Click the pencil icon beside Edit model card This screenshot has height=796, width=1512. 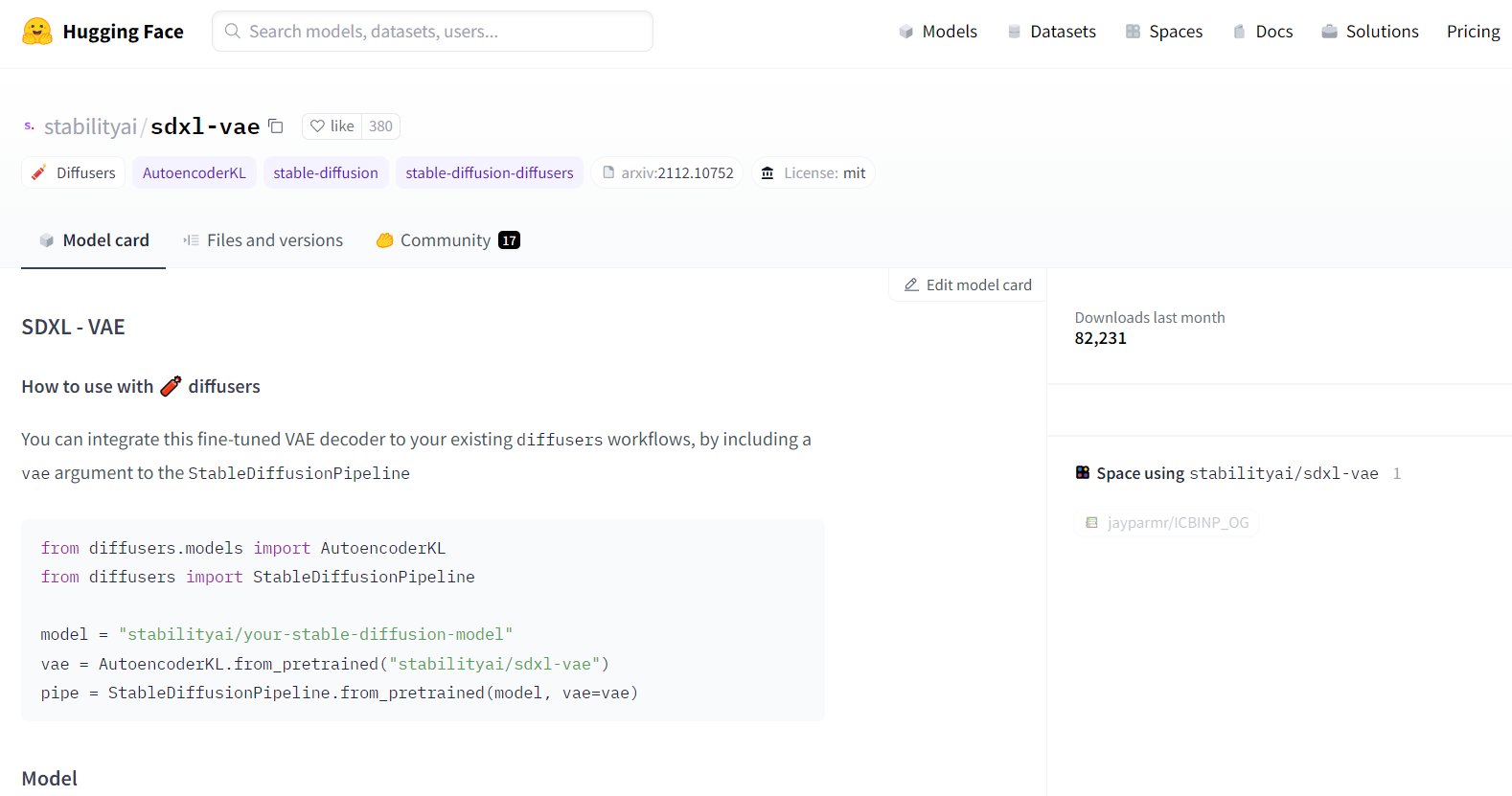911,285
